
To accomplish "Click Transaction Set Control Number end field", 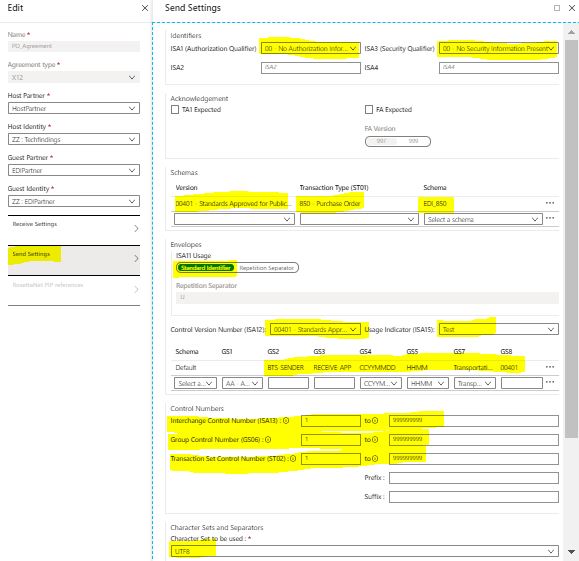I will point(473,459).
